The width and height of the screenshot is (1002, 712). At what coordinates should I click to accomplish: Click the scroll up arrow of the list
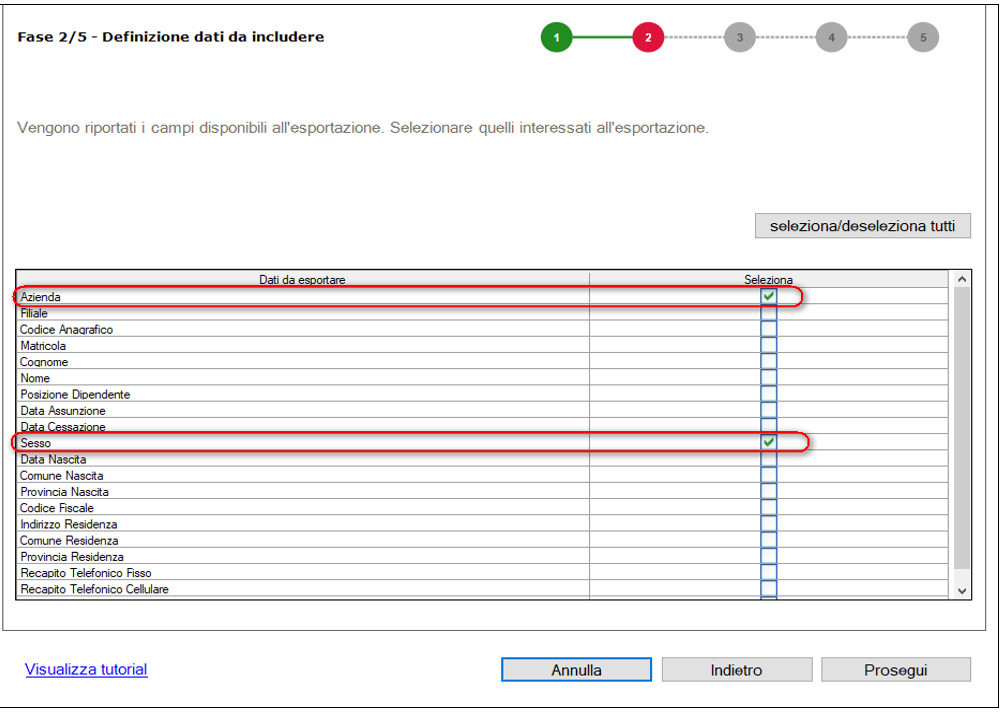coord(962,279)
